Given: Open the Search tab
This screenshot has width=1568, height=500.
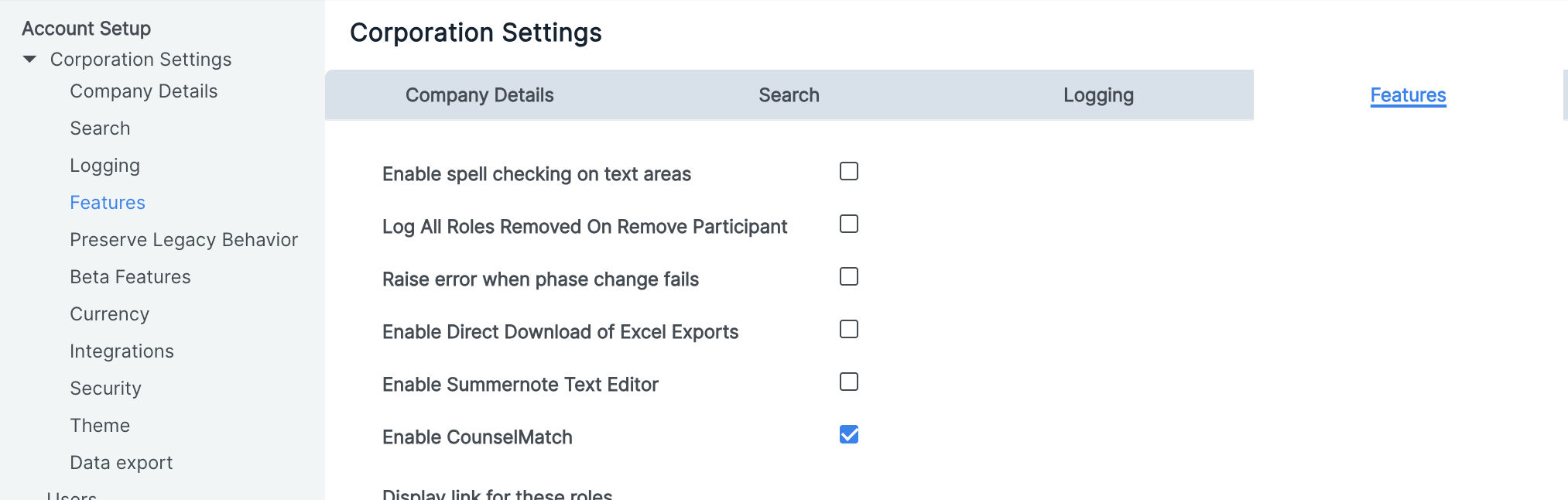Looking at the screenshot, I should click(x=789, y=95).
